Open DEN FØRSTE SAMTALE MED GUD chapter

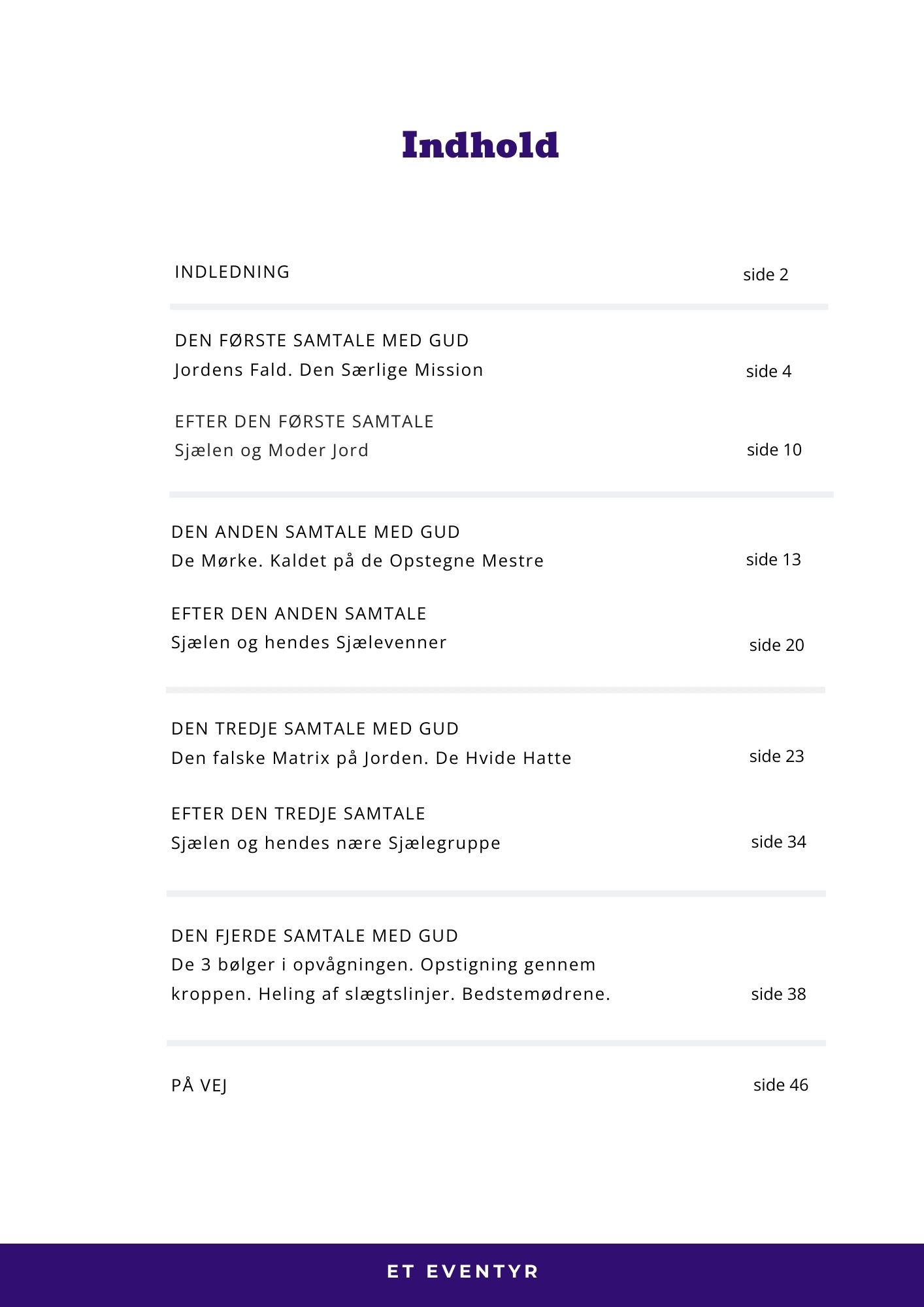point(322,340)
